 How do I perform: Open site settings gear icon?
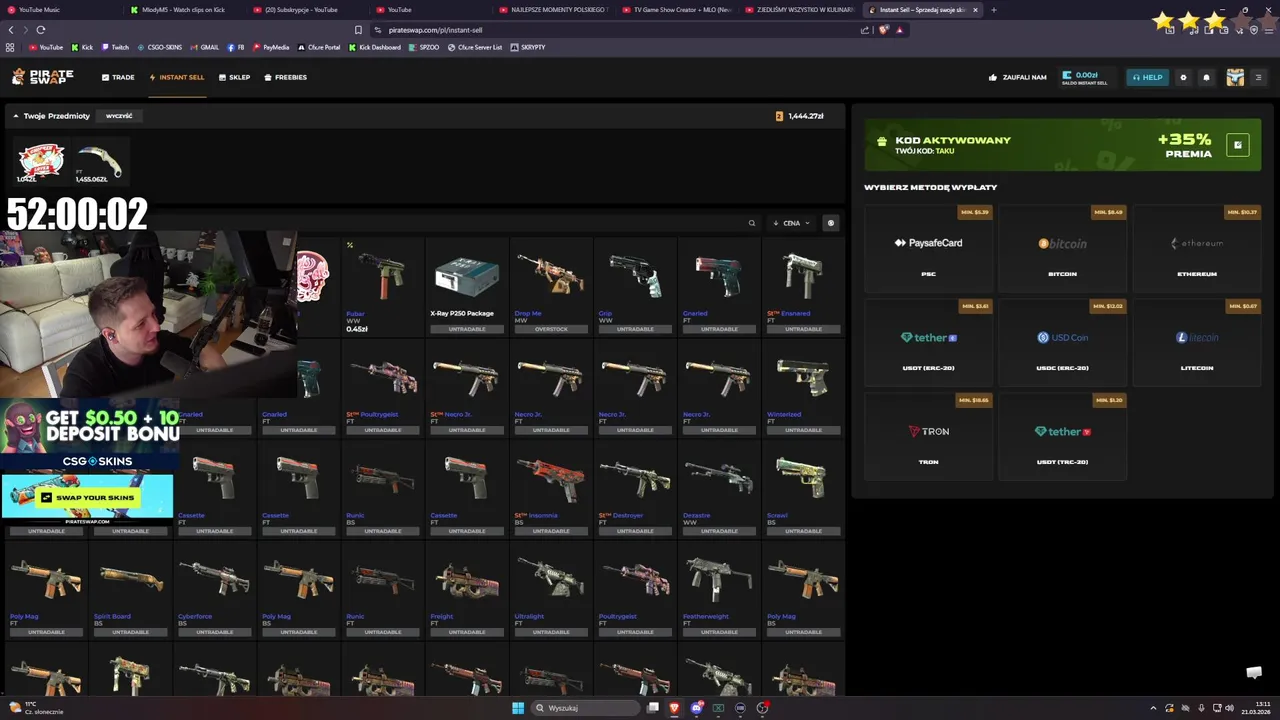1183,77
